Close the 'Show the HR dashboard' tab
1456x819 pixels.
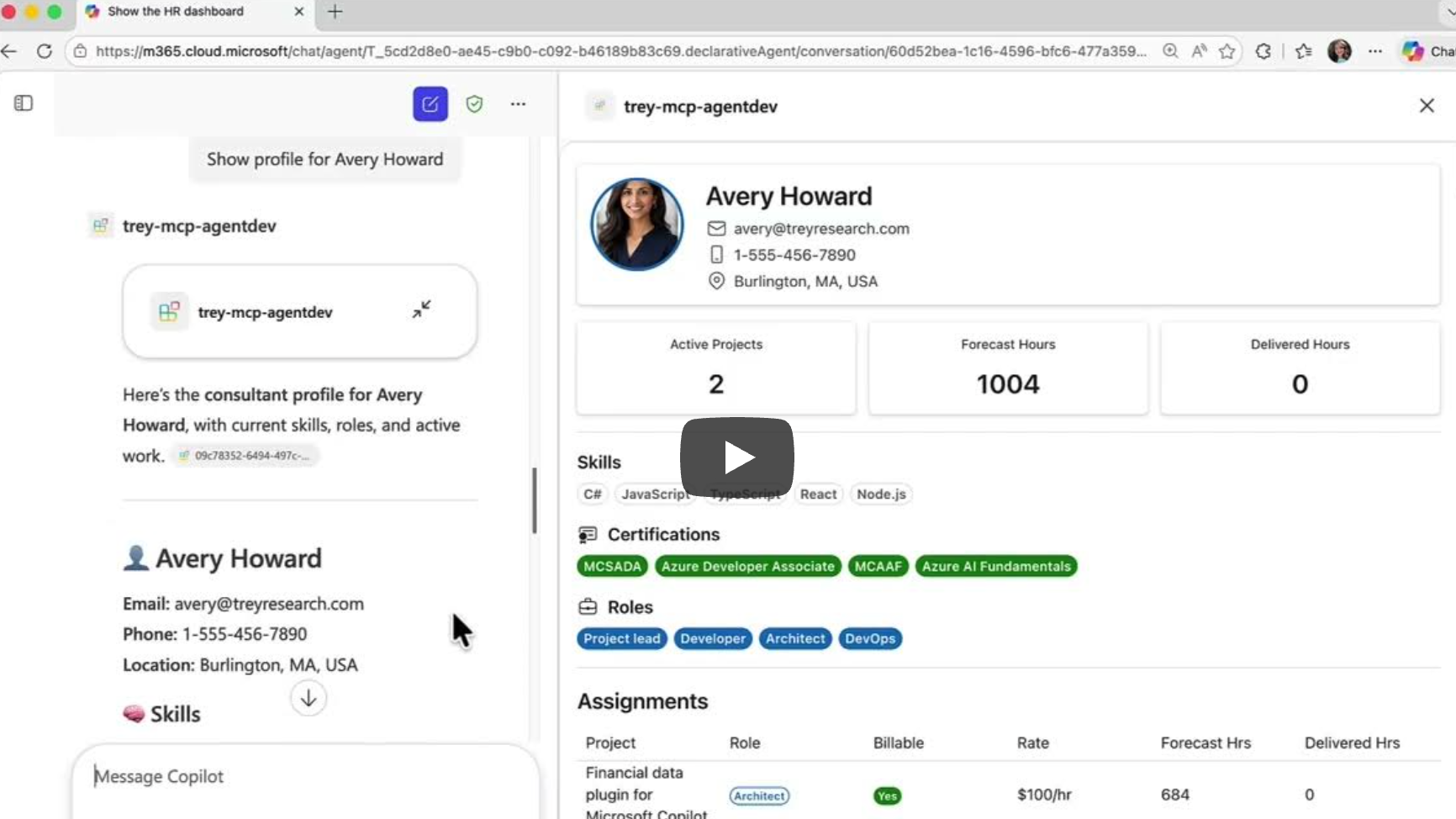[x=298, y=12]
